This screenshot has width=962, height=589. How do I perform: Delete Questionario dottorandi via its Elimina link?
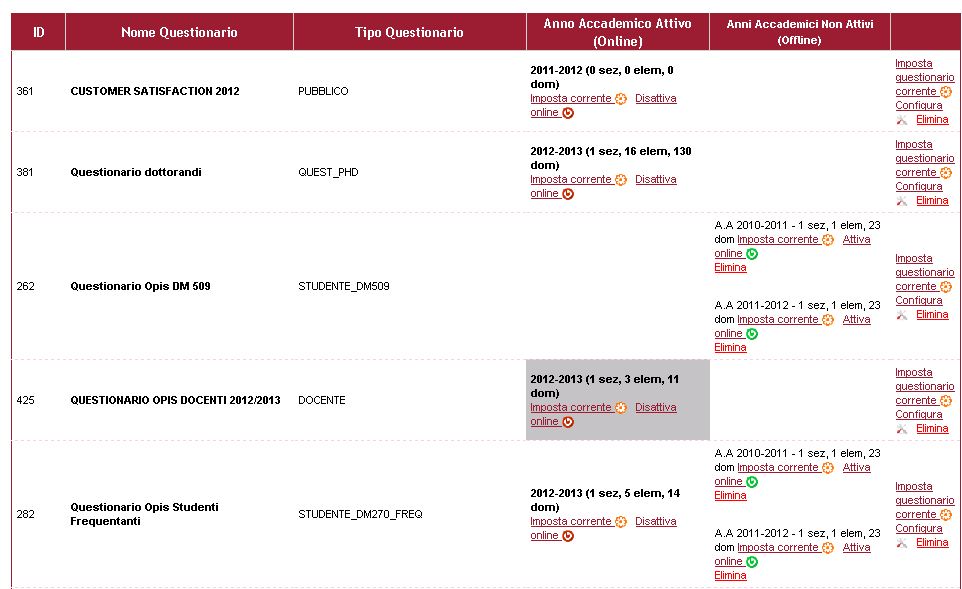tap(932, 200)
